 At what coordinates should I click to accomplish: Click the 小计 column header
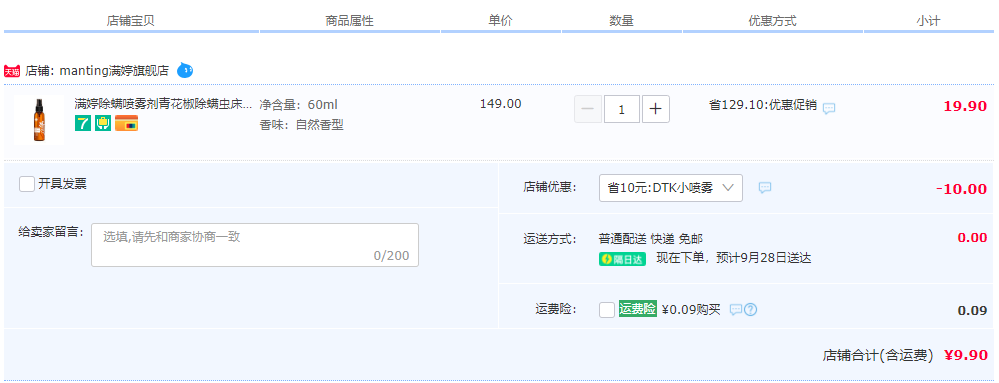click(x=928, y=21)
